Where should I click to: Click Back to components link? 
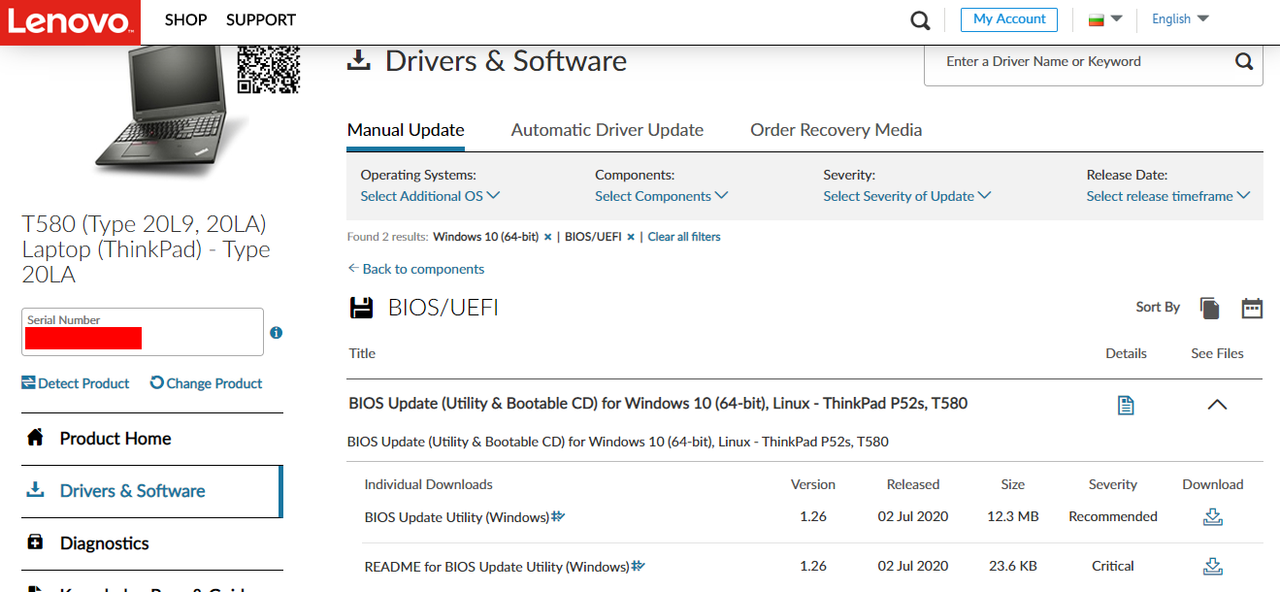(416, 269)
